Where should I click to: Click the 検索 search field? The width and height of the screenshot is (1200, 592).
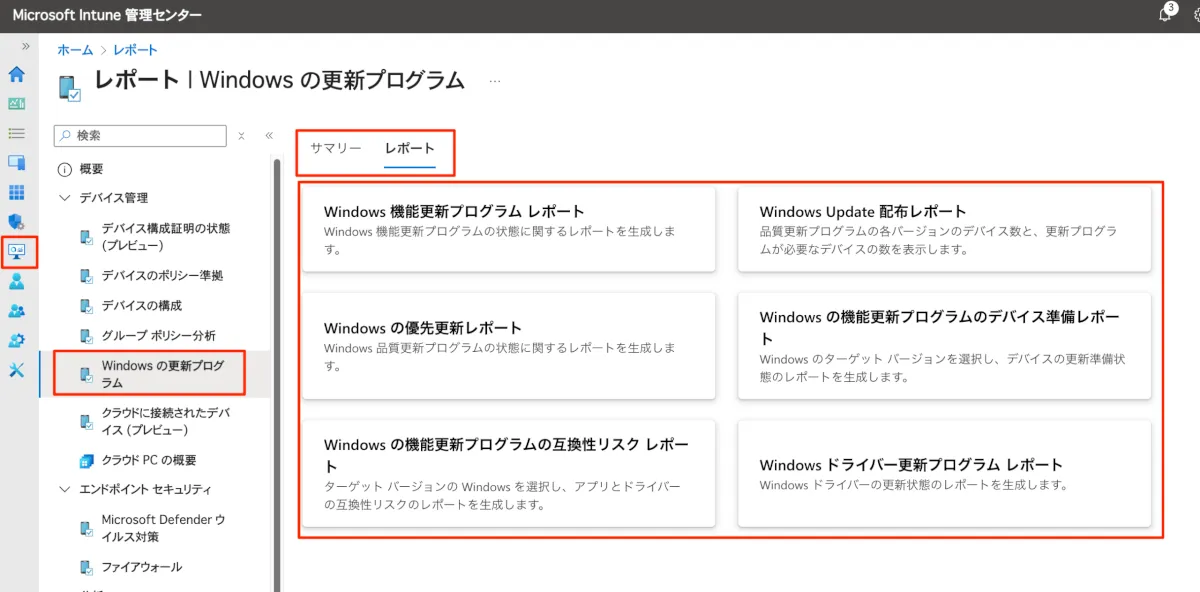(x=140, y=136)
